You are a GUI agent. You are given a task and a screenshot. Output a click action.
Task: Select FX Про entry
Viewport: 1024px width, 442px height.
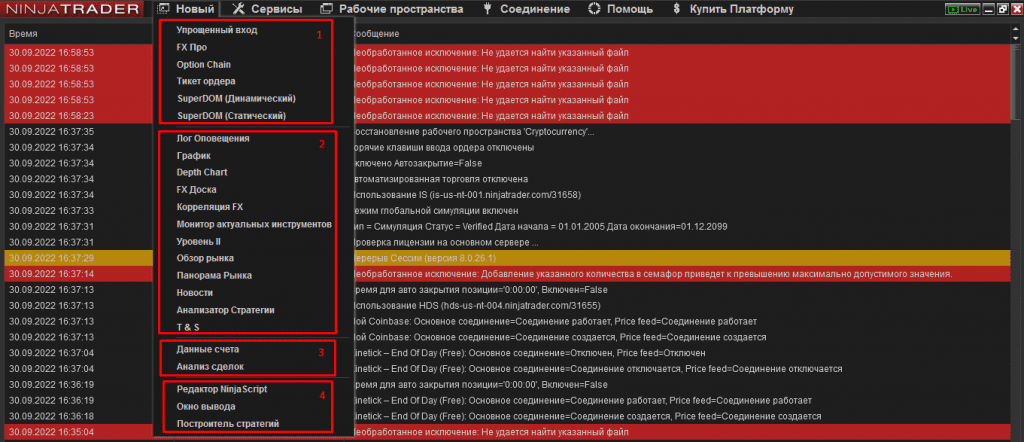pyautogui.click(x=191, y=48)
